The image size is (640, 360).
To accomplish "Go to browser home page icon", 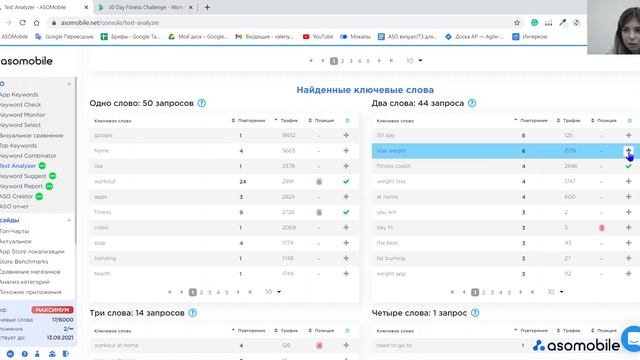I will coord(36,23).
